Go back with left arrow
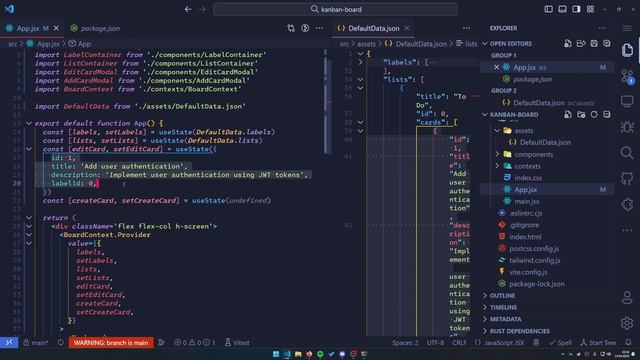 coord(188,9)
